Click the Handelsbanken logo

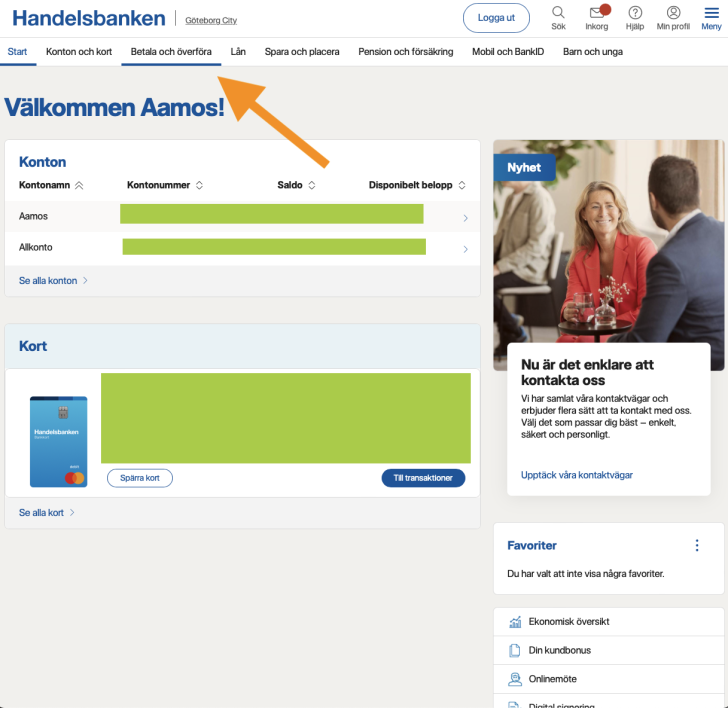(89, 18)
